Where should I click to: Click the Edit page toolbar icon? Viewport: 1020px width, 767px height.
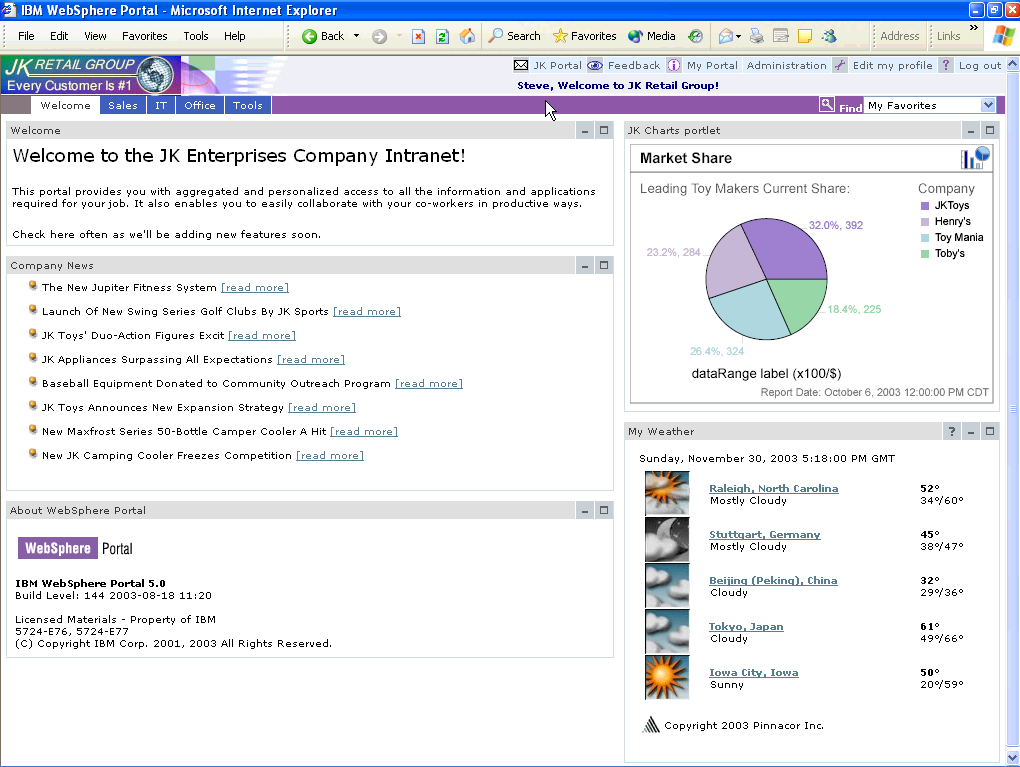click(x=781, y=36)
